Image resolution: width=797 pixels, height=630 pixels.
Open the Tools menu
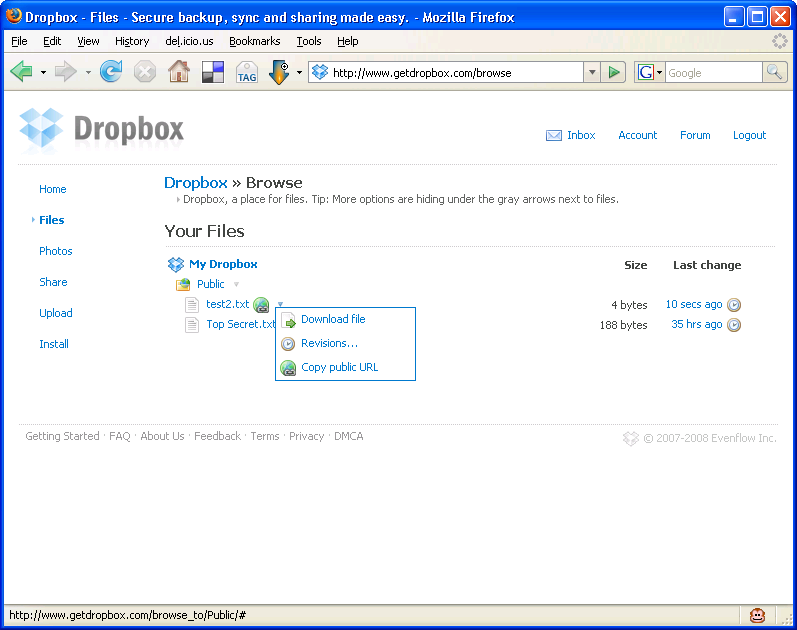point(309,41)
